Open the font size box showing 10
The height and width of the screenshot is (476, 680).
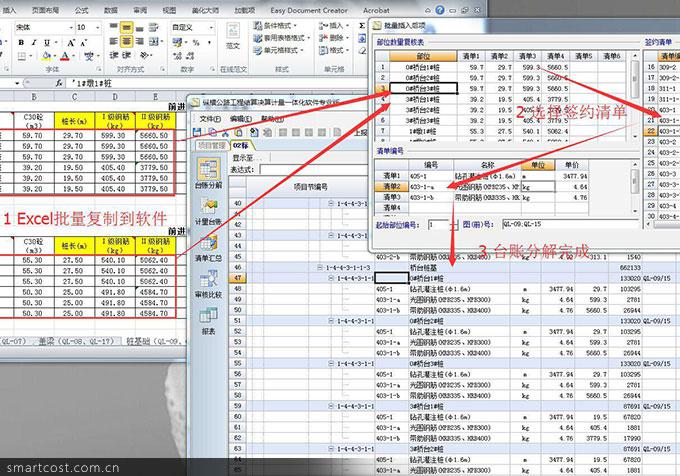pos(88,27)
